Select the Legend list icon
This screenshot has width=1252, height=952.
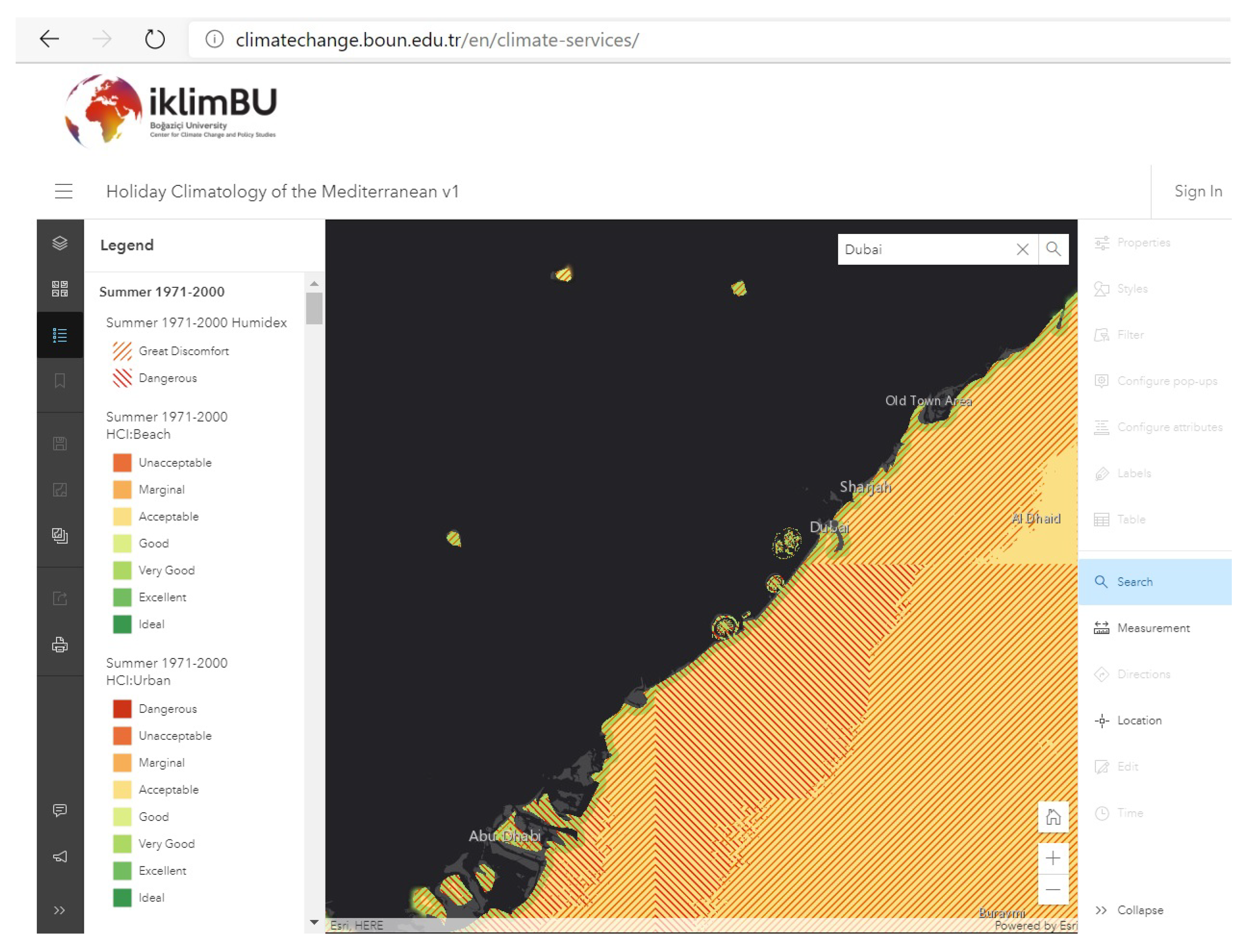click(x=59, y=335)
